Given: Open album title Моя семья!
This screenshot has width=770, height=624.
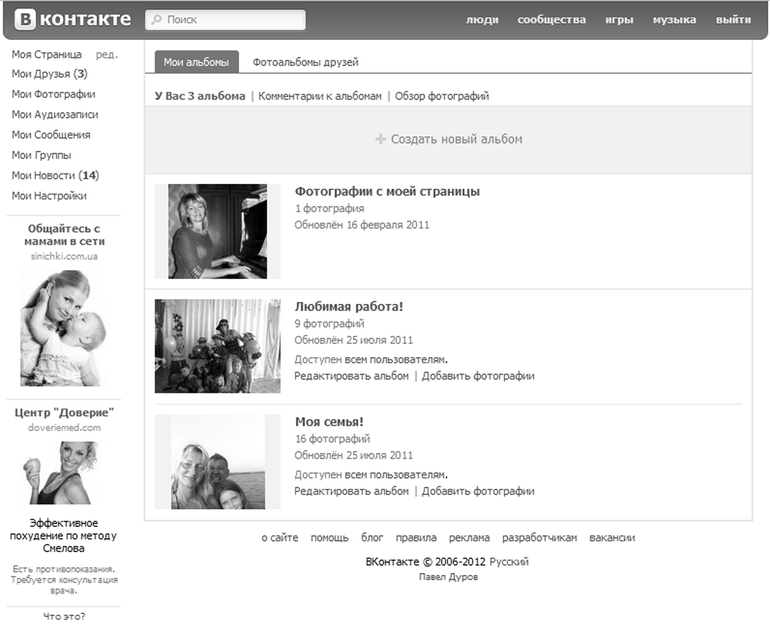Looking at the screenshot, I should click(329, 422).
